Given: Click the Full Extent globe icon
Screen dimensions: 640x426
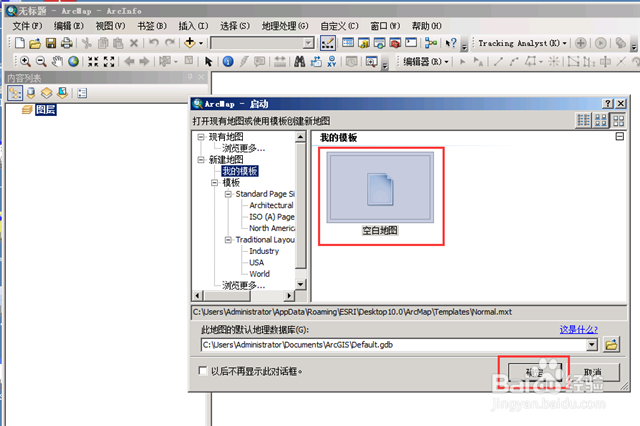Looking at the screenshot, I should tap(73, 62).
